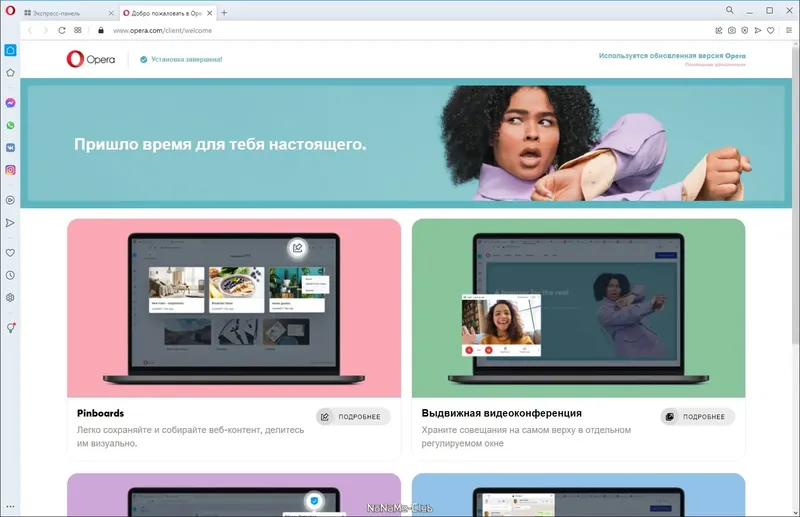
Task: Click the scrollbar down arrow
Action: tap(795, 512)
